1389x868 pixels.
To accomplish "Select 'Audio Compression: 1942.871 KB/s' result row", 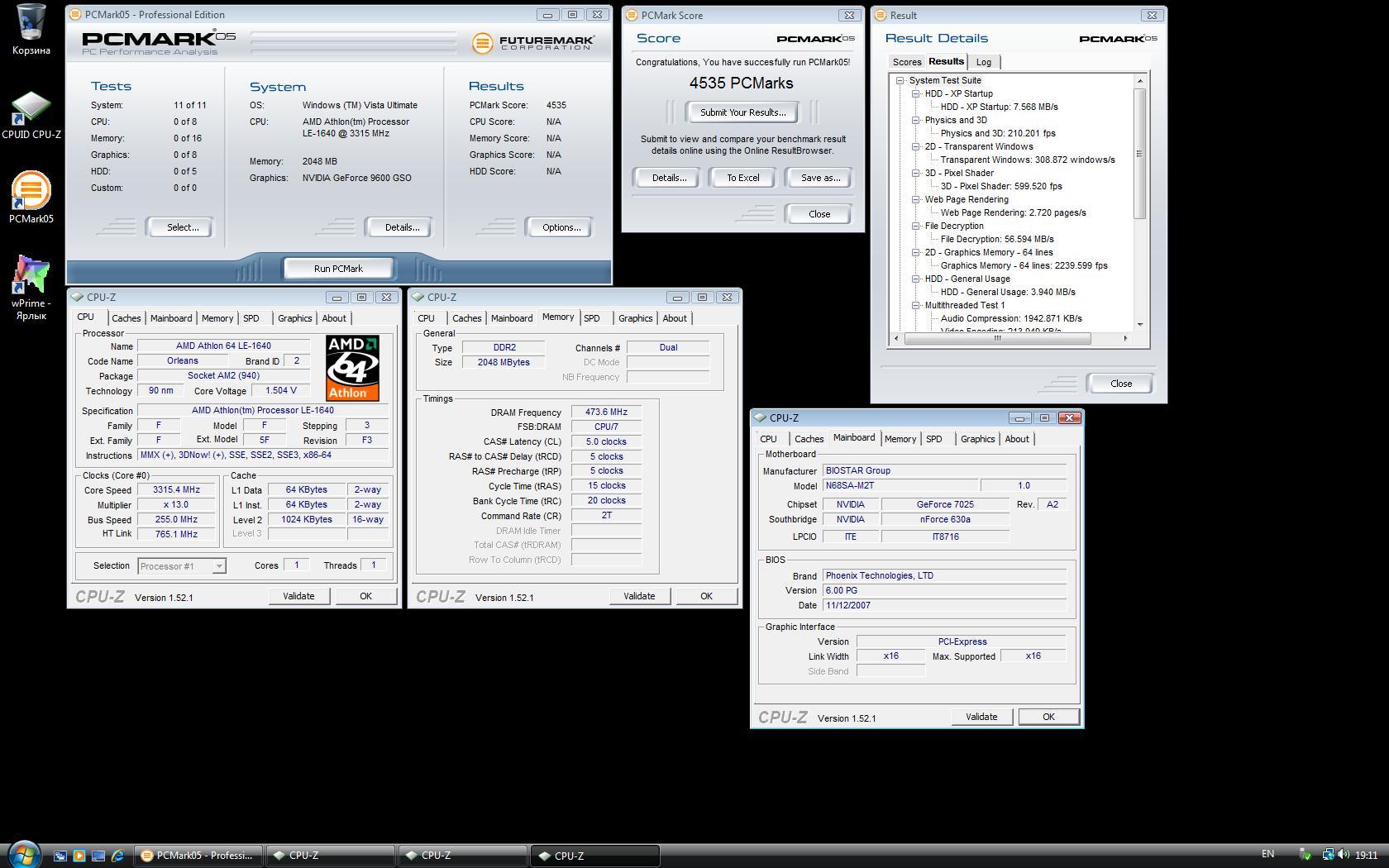I will [1011, 318].
